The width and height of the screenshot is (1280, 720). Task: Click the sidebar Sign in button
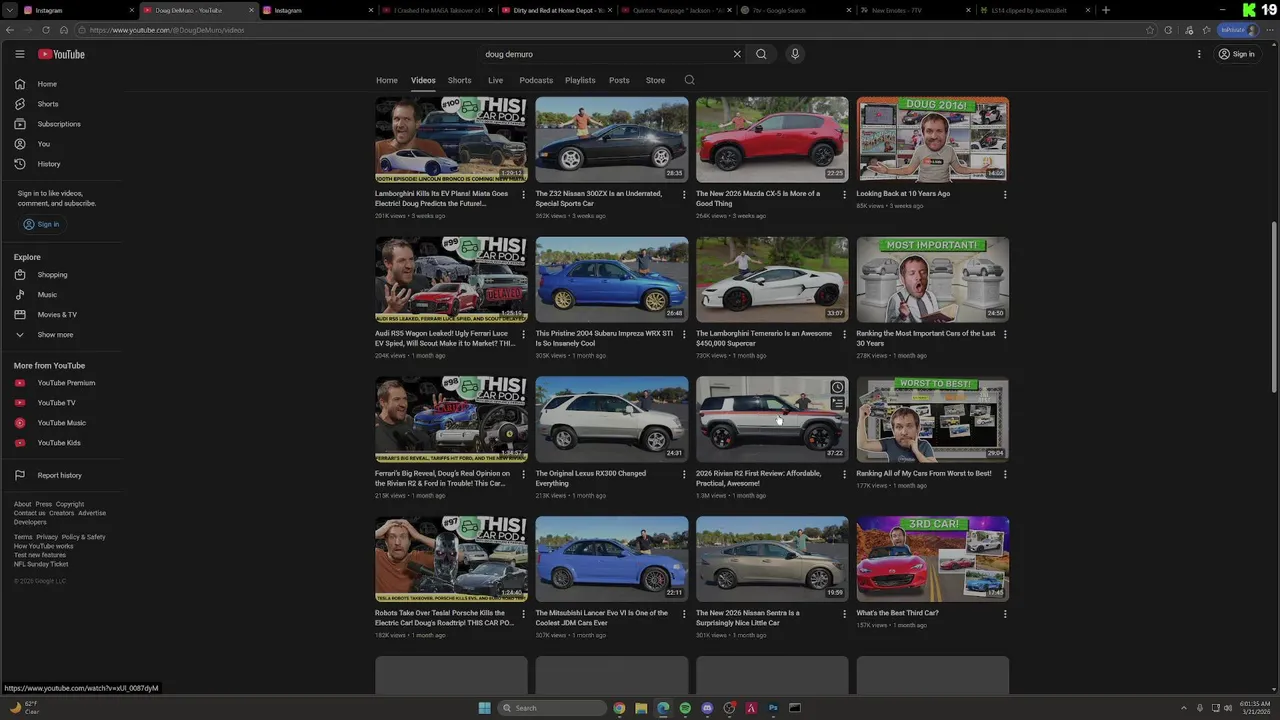tap(41, 224)
